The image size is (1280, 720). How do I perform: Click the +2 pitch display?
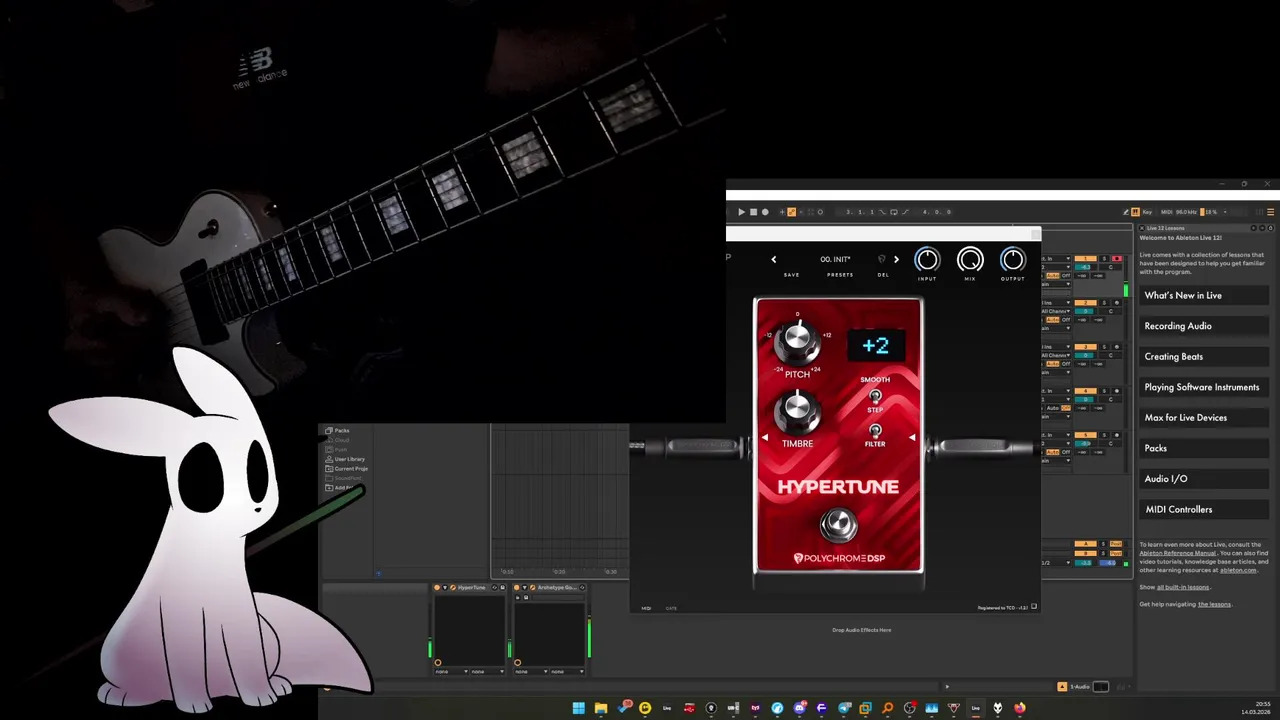[876, 346]
